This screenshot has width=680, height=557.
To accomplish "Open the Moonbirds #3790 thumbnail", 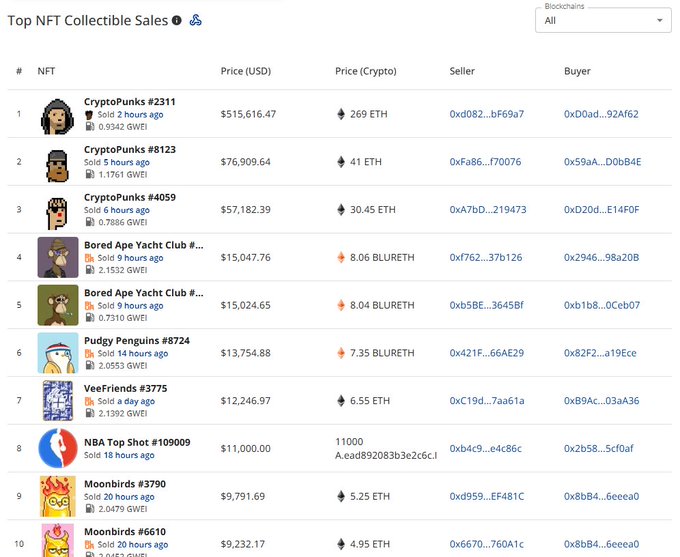I will click(58, 496).
